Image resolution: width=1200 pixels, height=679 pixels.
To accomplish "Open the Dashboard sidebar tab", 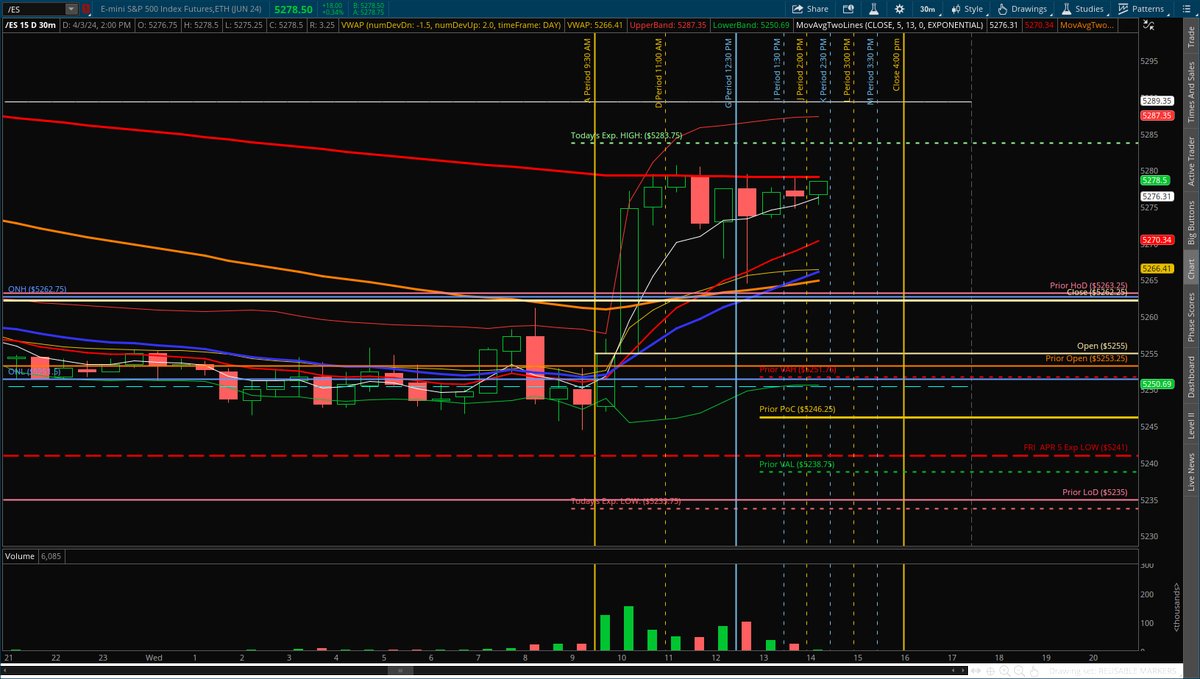I will tap(1190, 379).
